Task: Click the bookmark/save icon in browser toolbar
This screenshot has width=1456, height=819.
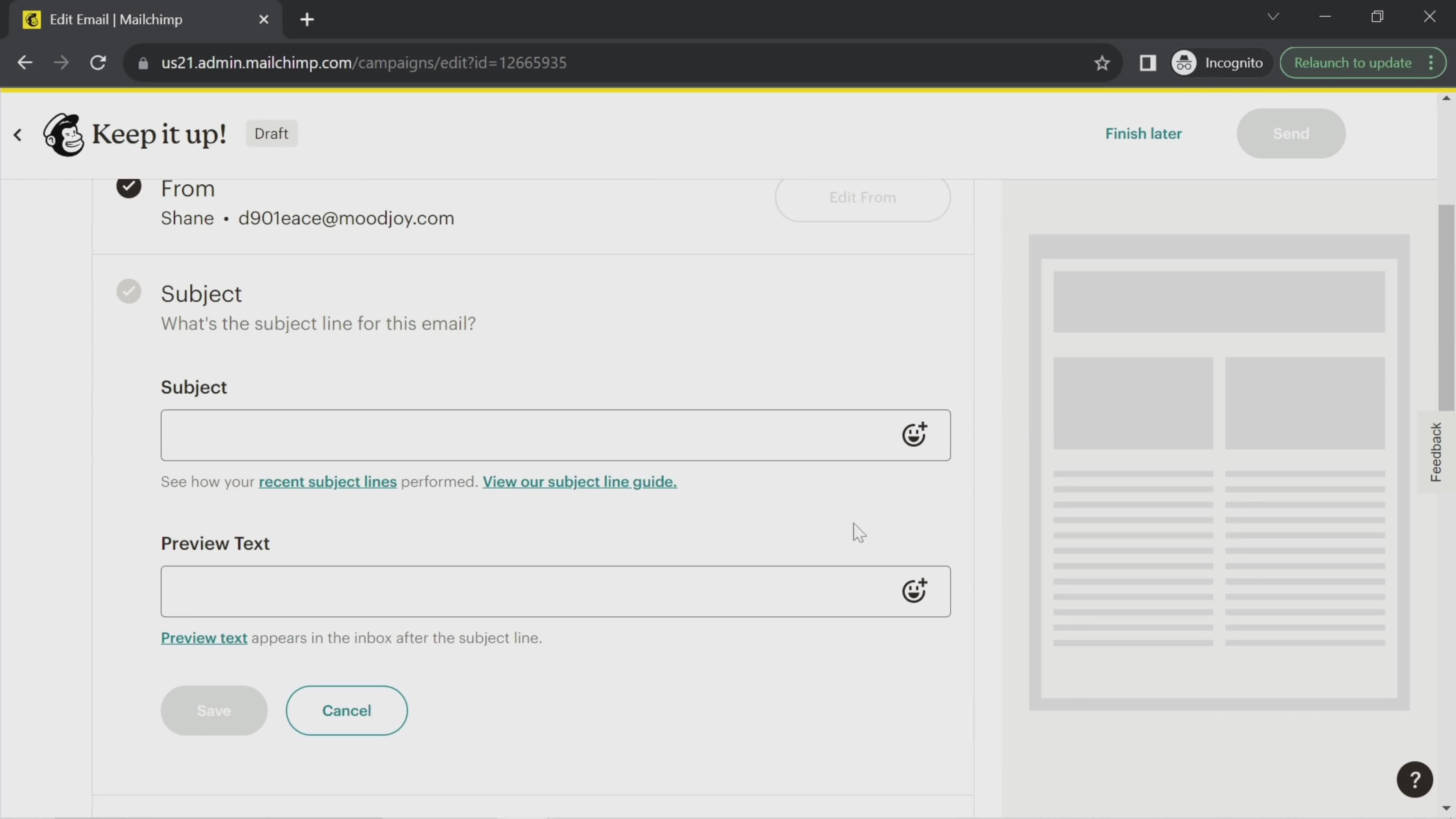Action: click(1102, 62)
